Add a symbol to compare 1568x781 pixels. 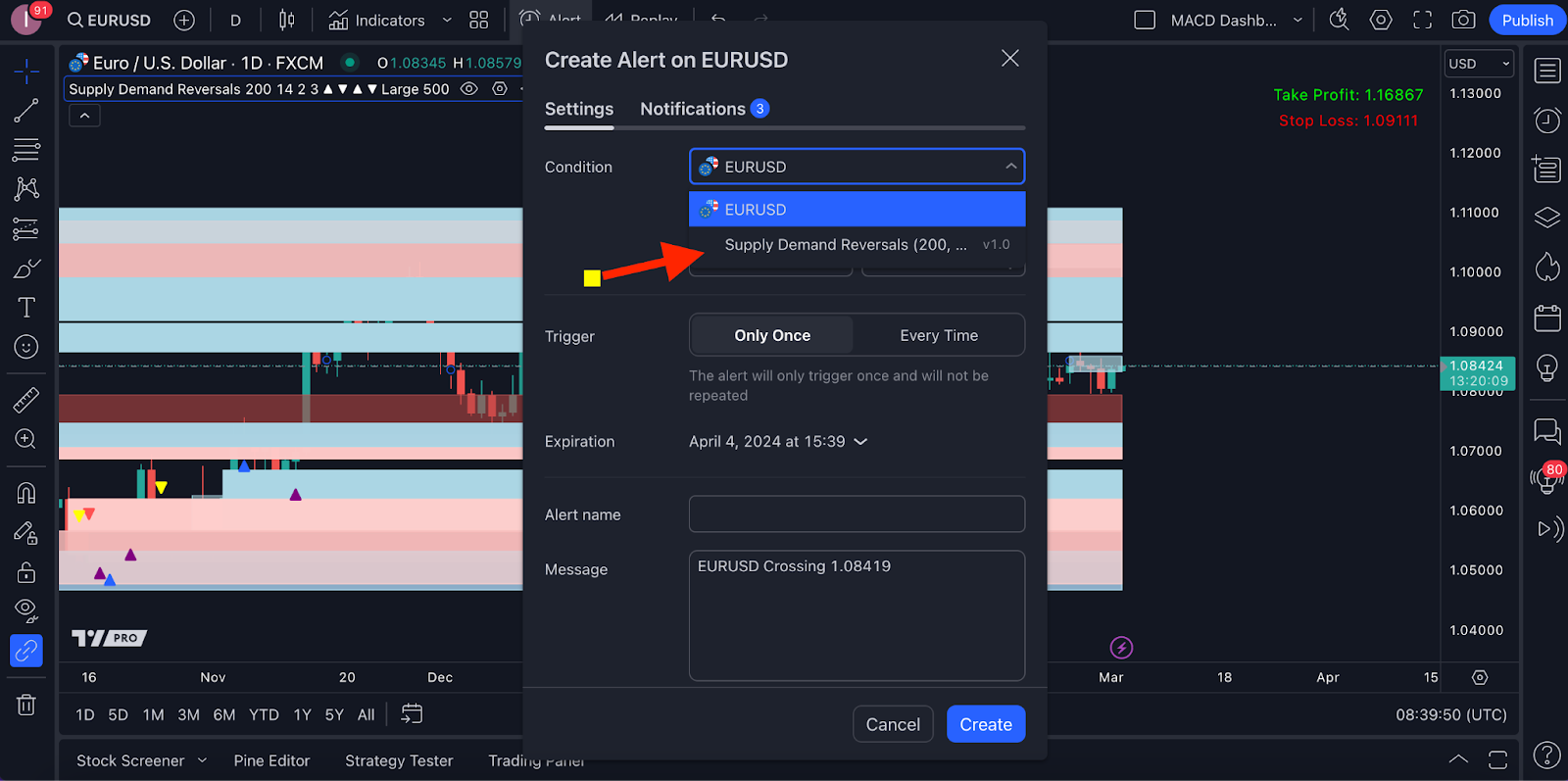click(x=184, y=20)
